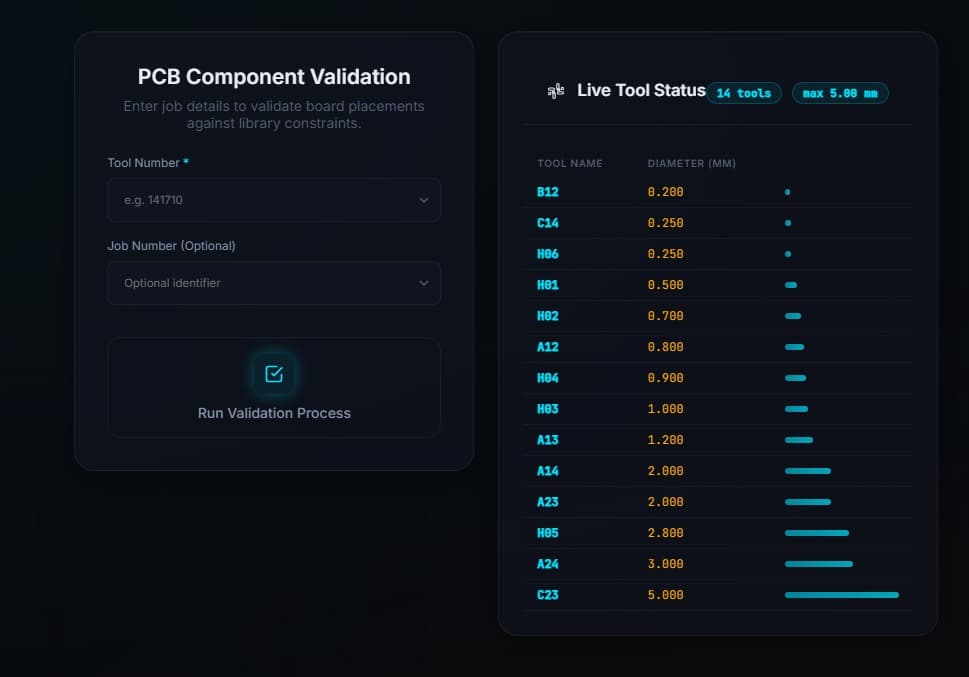
Task: Click diameter value 1.000 for H03
Action: (666, 409)
